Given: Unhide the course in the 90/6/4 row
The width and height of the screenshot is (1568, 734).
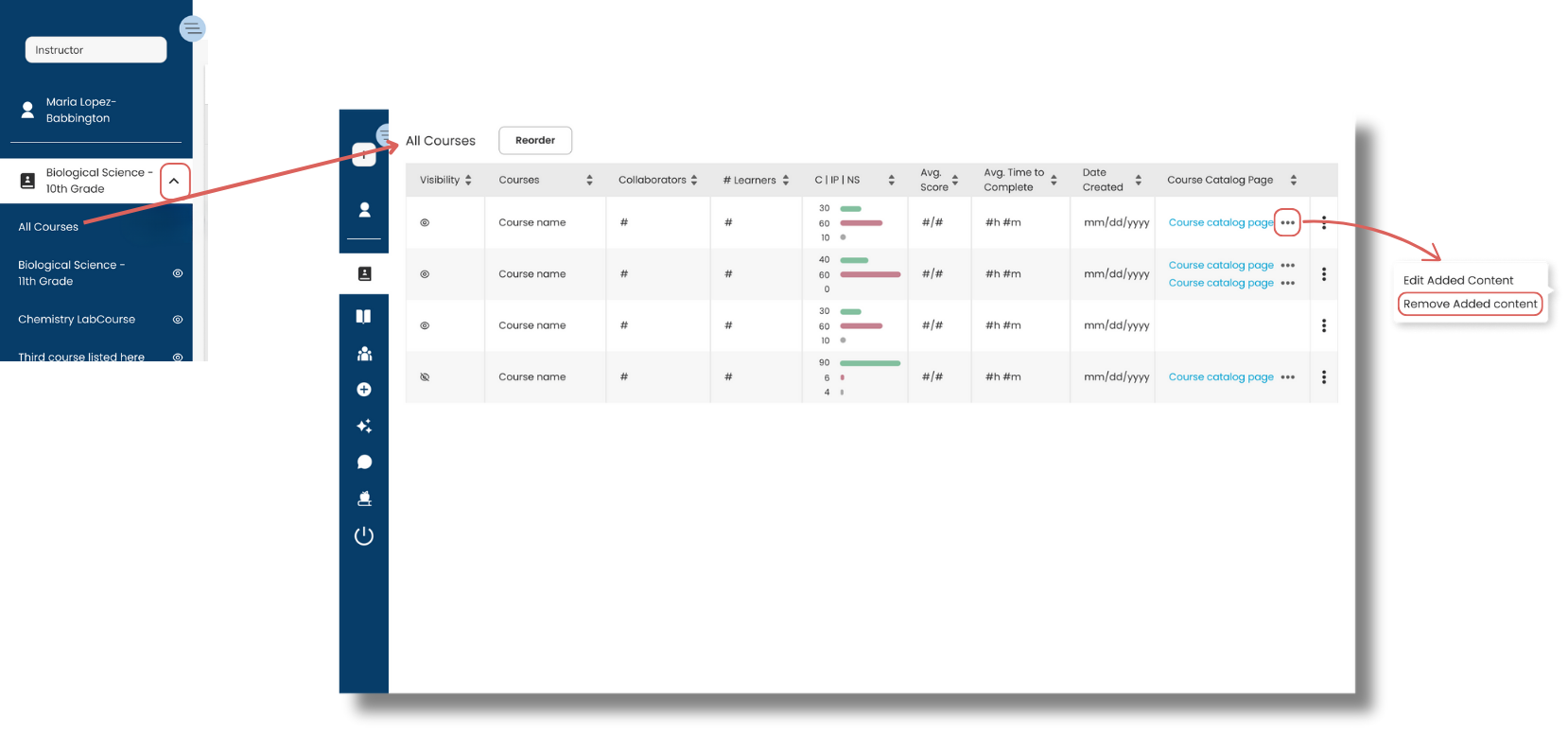Looking at the screenshot, I should 425,377.
